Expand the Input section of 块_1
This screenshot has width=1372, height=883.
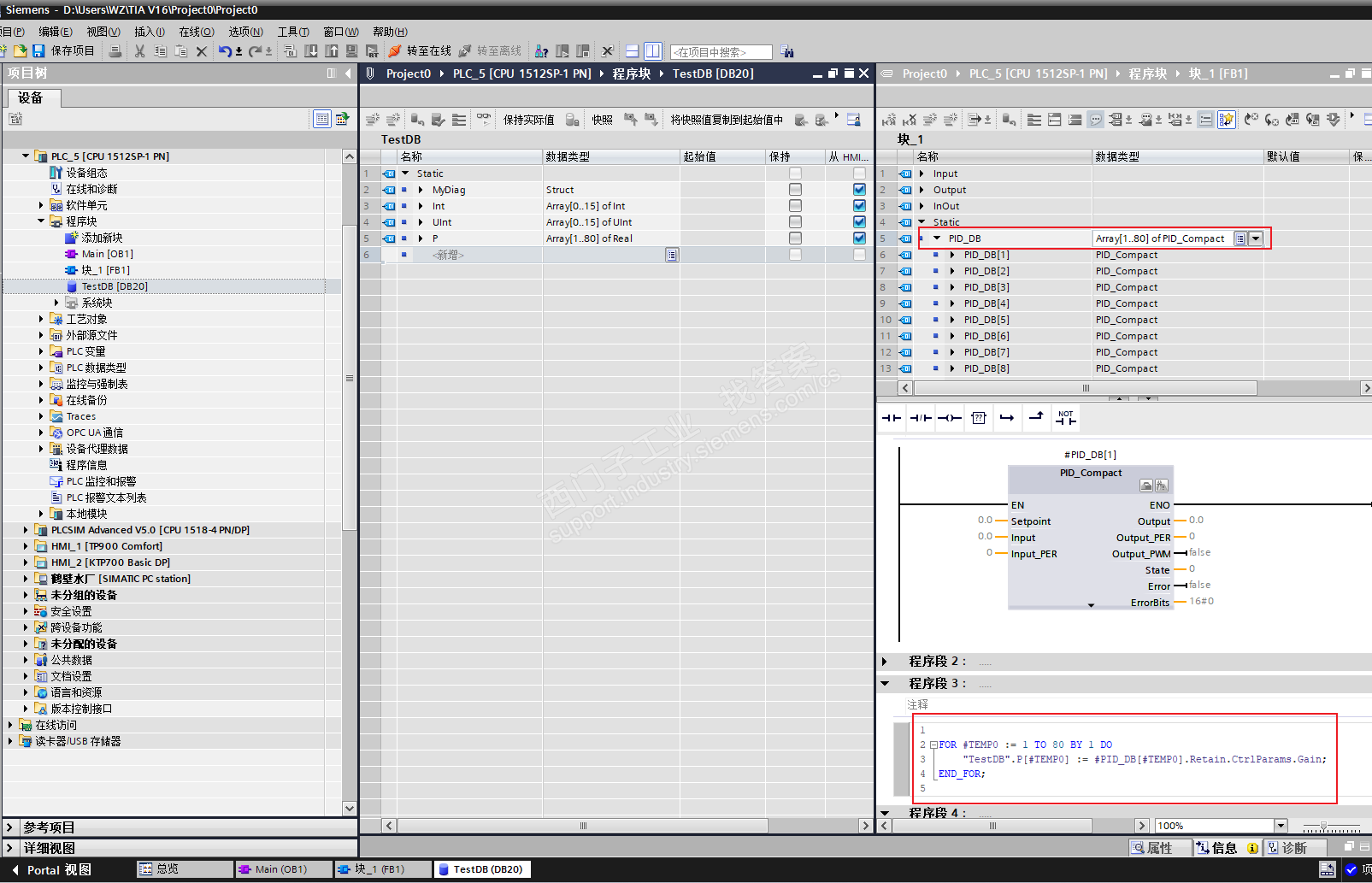click(x=922, y=174)
